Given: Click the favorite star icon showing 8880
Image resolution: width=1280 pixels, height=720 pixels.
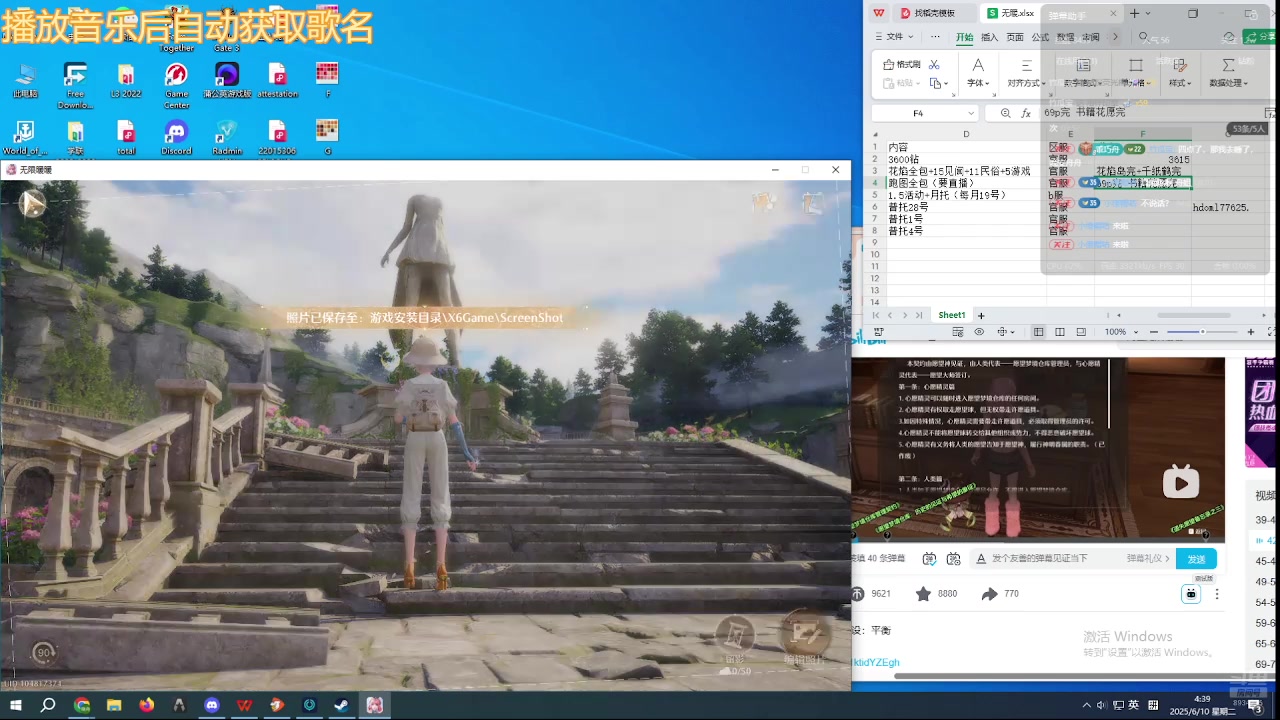Looking at the screenshot, I should pos(923,594).
